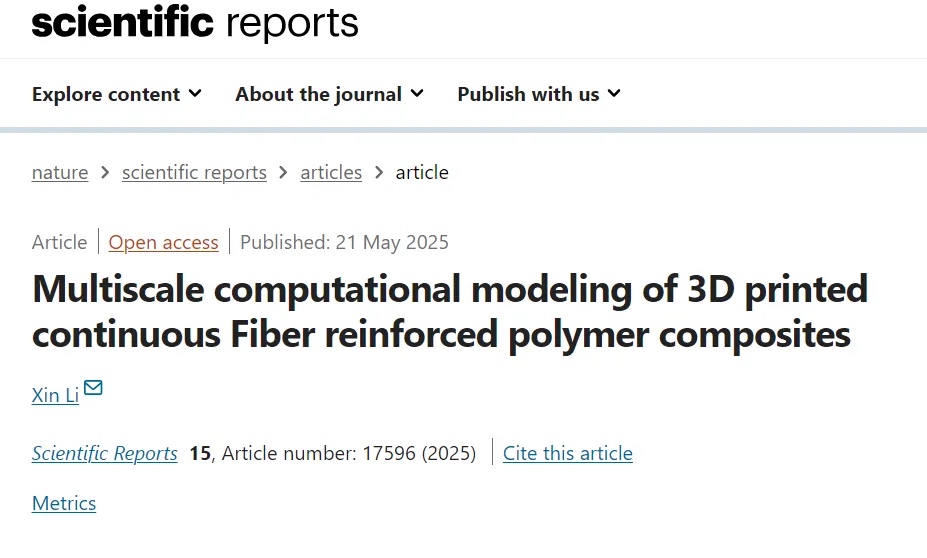Go to the nature breadcrumb link
The width and height of the screenshot is (927, 558).
click(60, 172)
